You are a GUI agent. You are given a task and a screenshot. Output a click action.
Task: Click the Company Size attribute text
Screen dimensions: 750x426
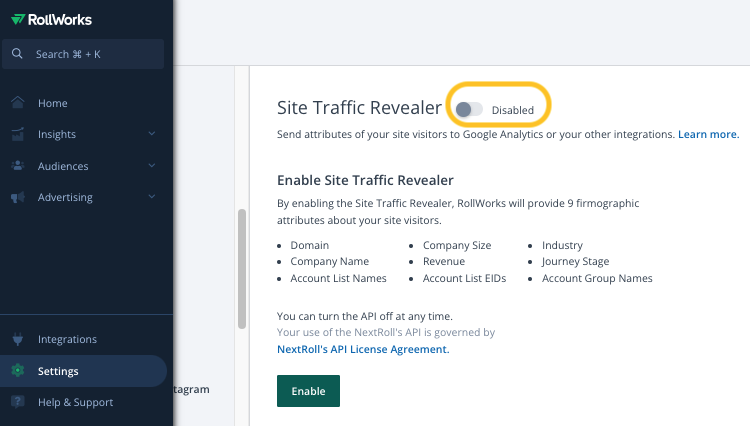[x=457, y=245]
